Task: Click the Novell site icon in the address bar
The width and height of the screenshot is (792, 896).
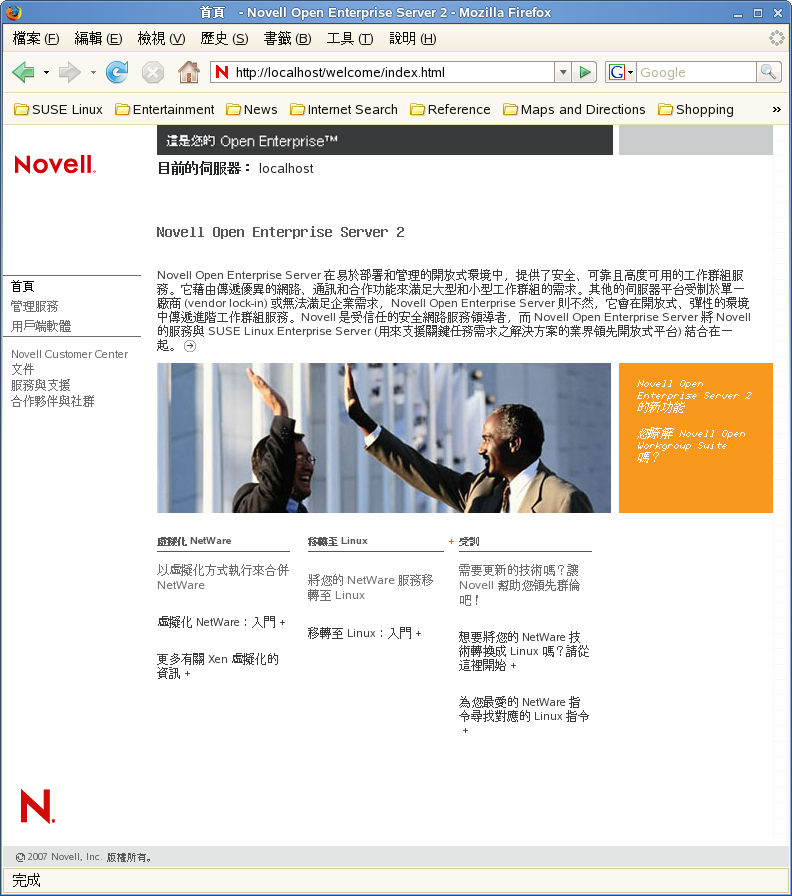Action: tap(222, 72)
